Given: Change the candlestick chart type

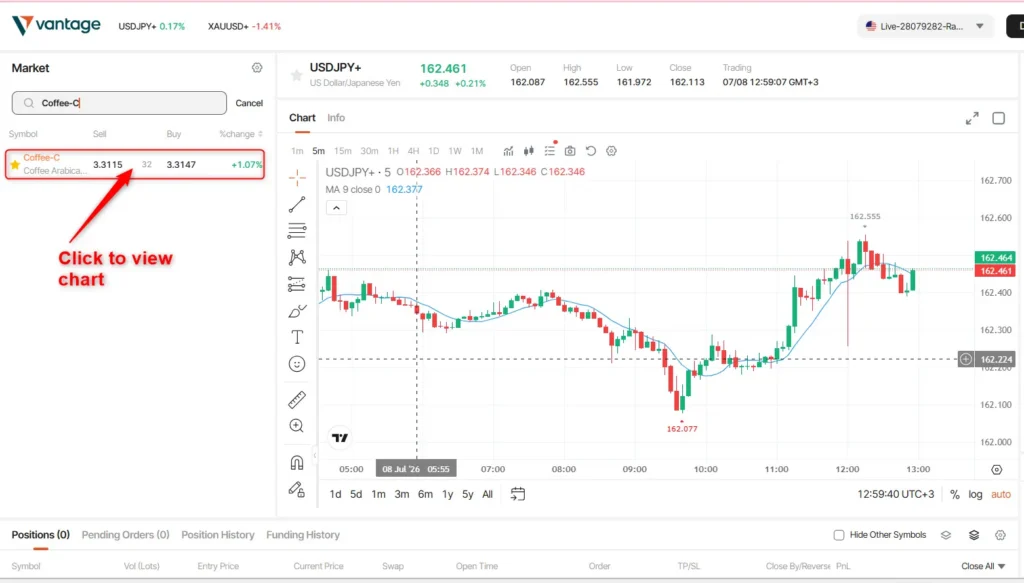Looking at the screenshot, I should [528, 151].
